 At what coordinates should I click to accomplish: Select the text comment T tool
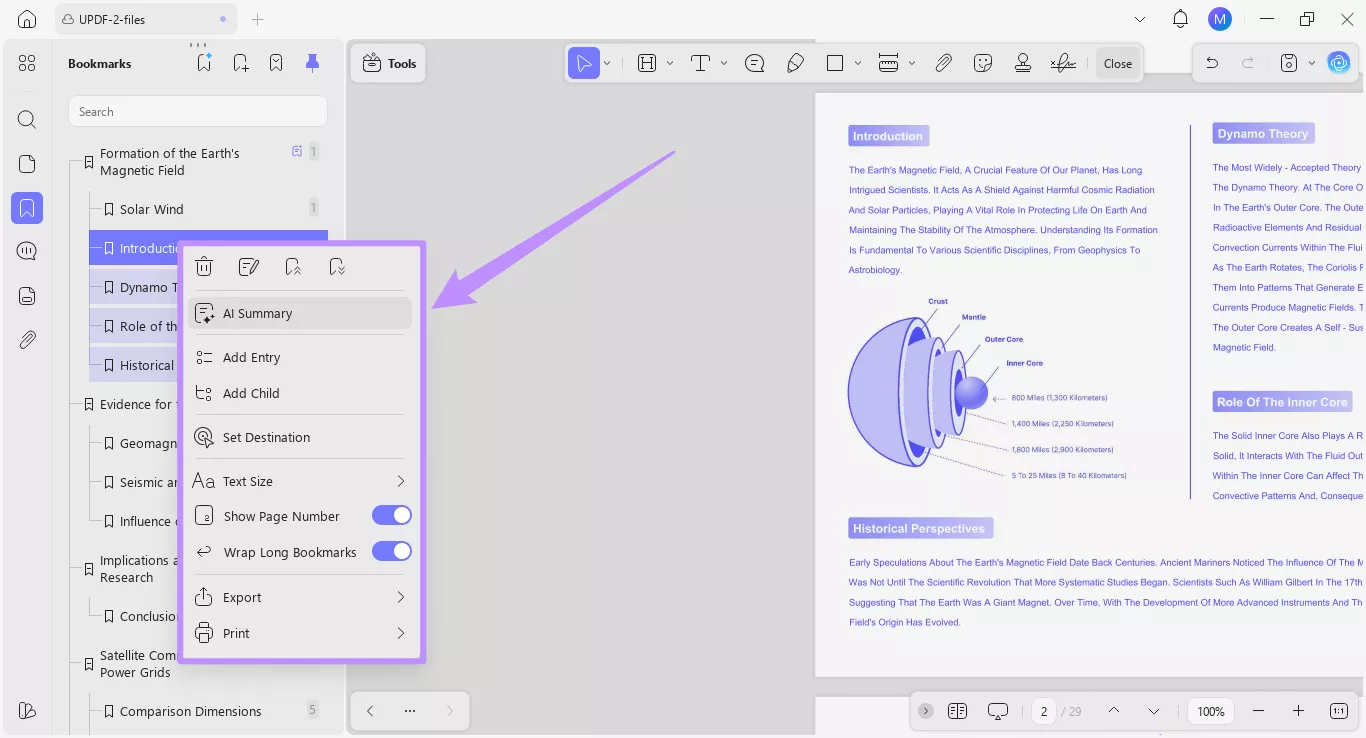(700, 63)
